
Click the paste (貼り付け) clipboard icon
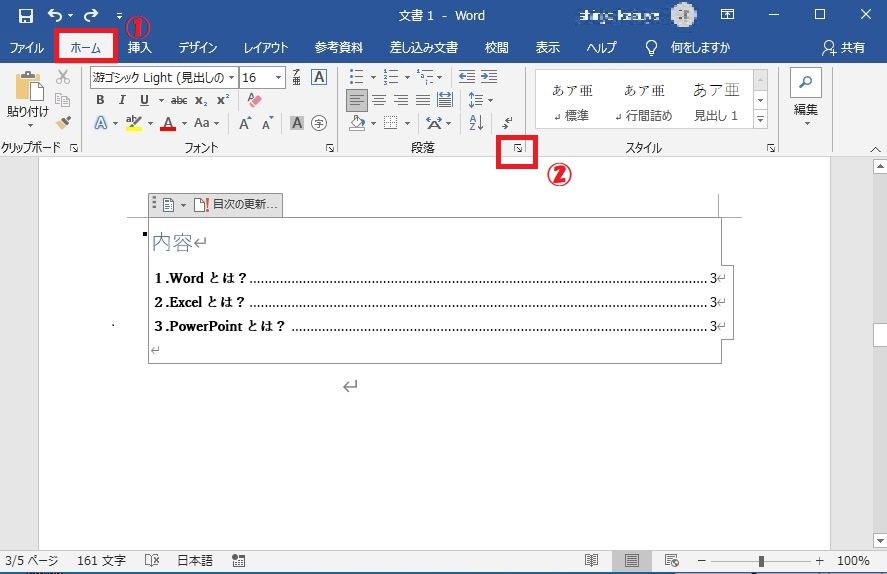29,87
